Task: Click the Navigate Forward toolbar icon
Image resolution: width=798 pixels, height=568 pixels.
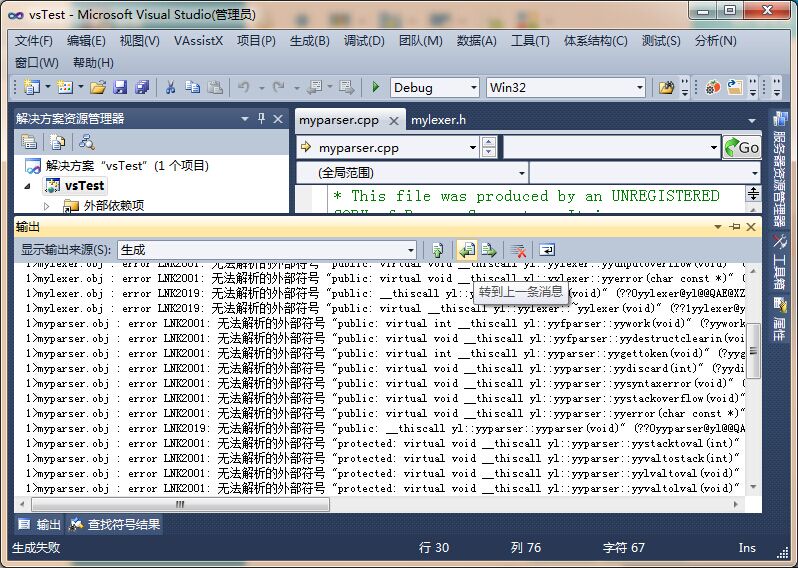Action: coord(347,88)
